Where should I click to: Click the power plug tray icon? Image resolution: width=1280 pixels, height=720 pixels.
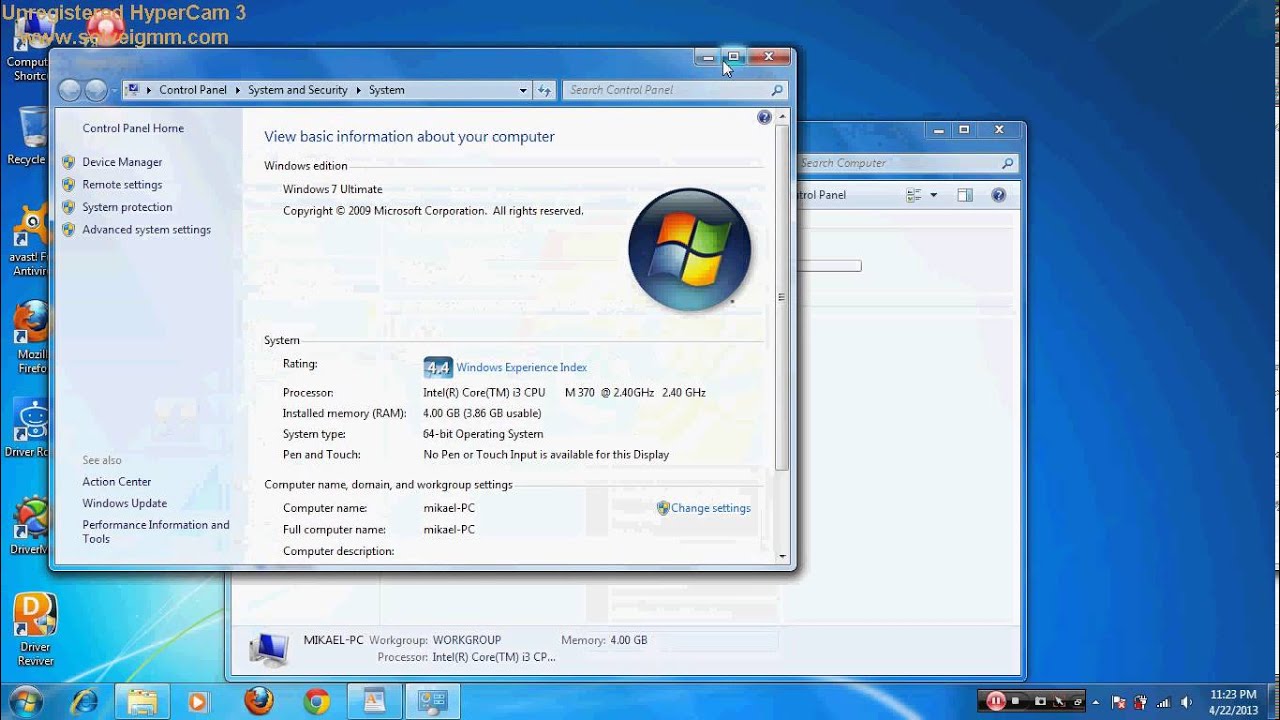tap(1141, 702)
